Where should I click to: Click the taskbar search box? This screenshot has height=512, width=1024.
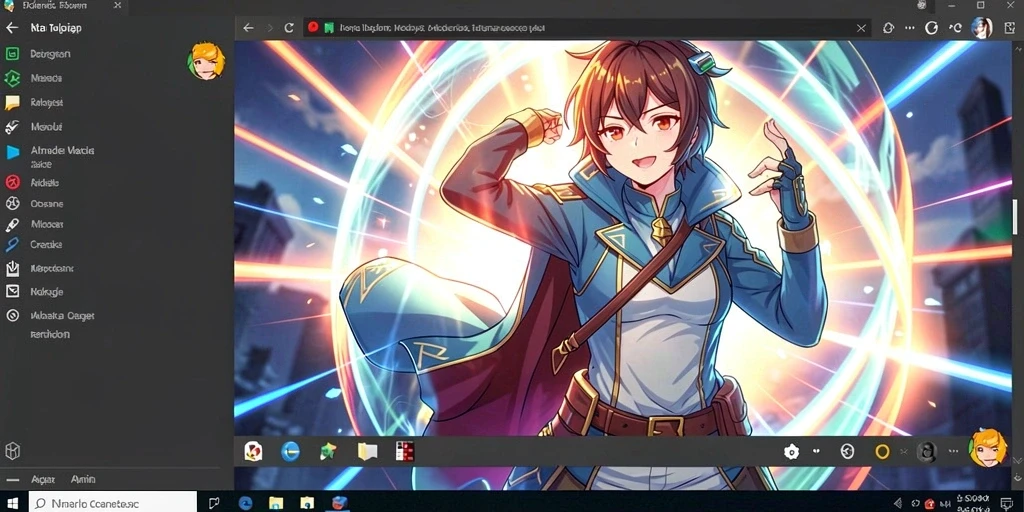(112, 502)
